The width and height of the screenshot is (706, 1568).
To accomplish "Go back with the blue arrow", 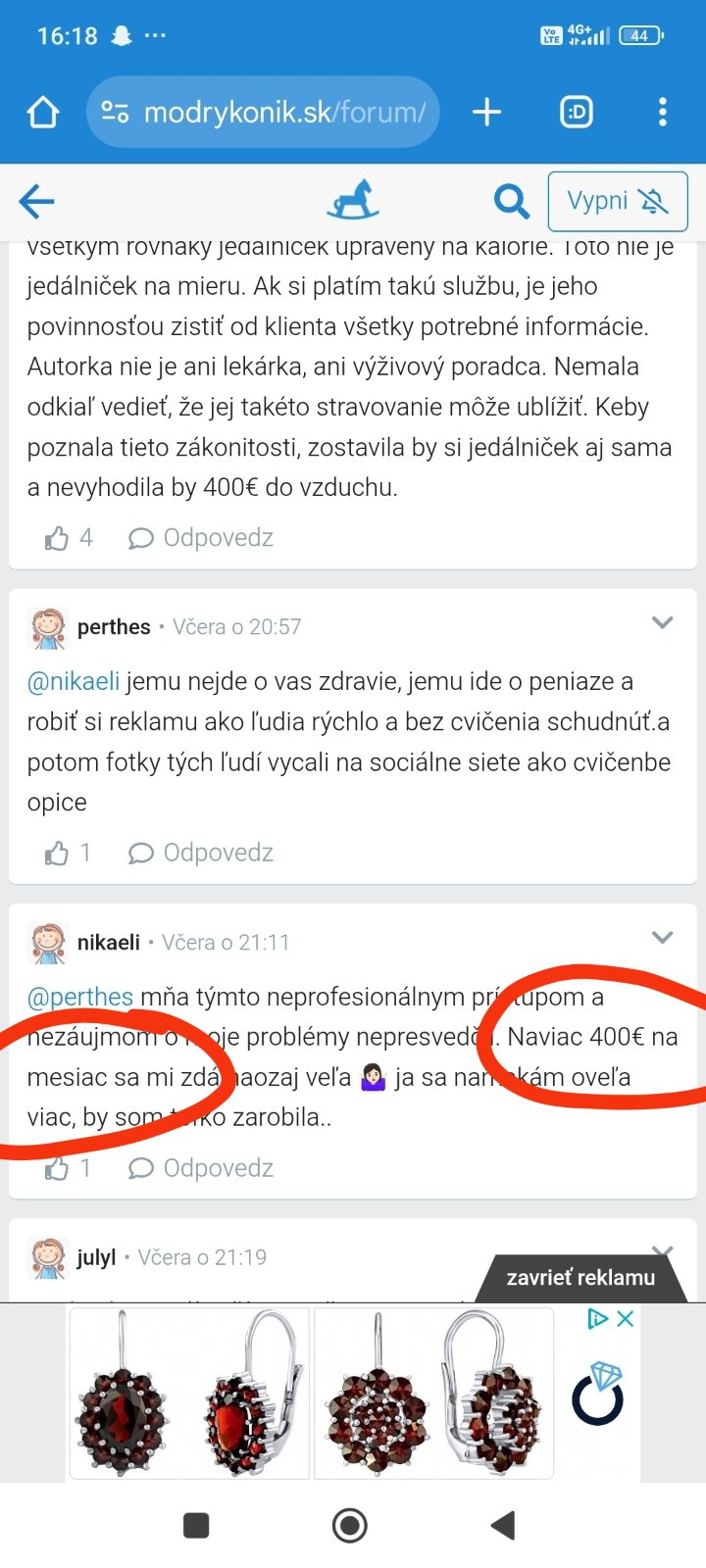I will point(36,202).
